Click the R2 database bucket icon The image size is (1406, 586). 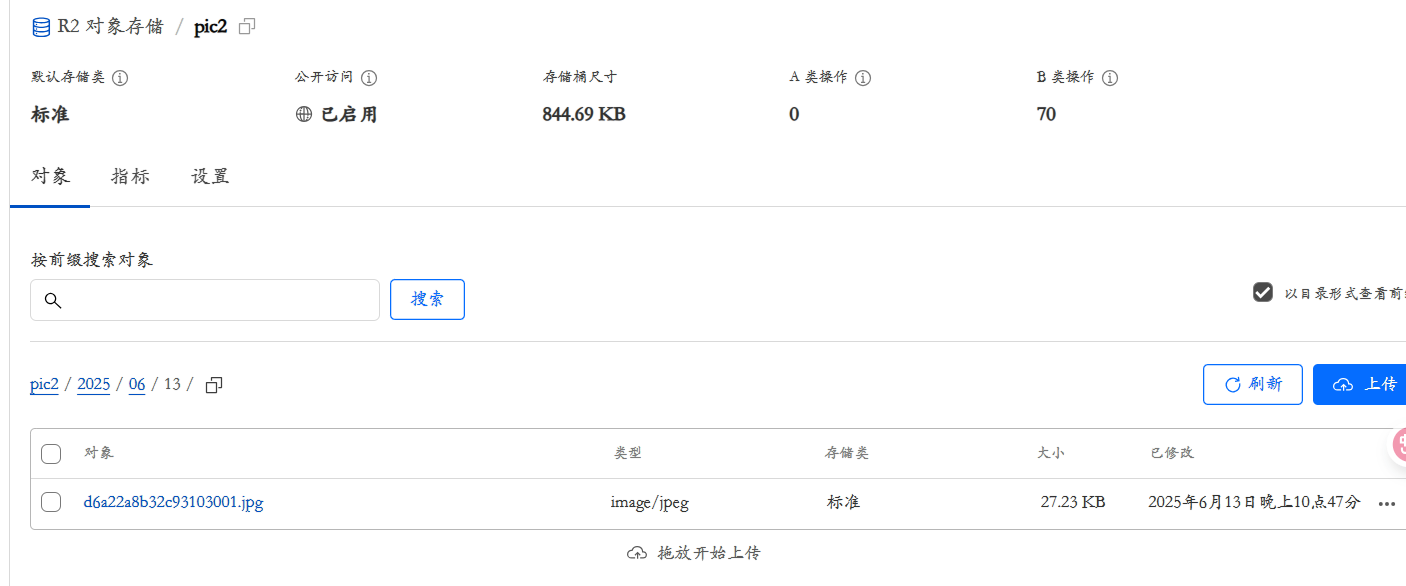click(41, 27)
